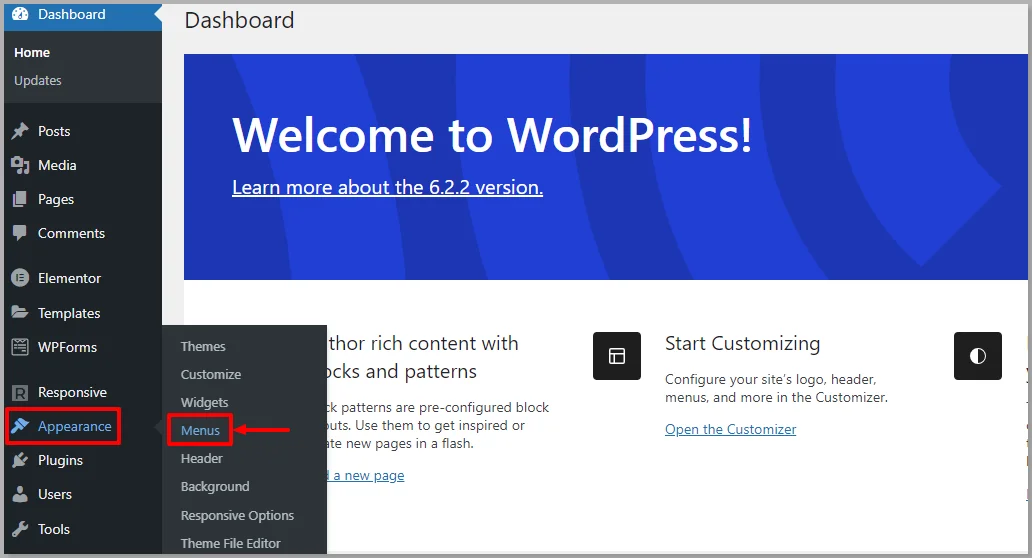Open WPForms in the sidebar

click(67, 347)
